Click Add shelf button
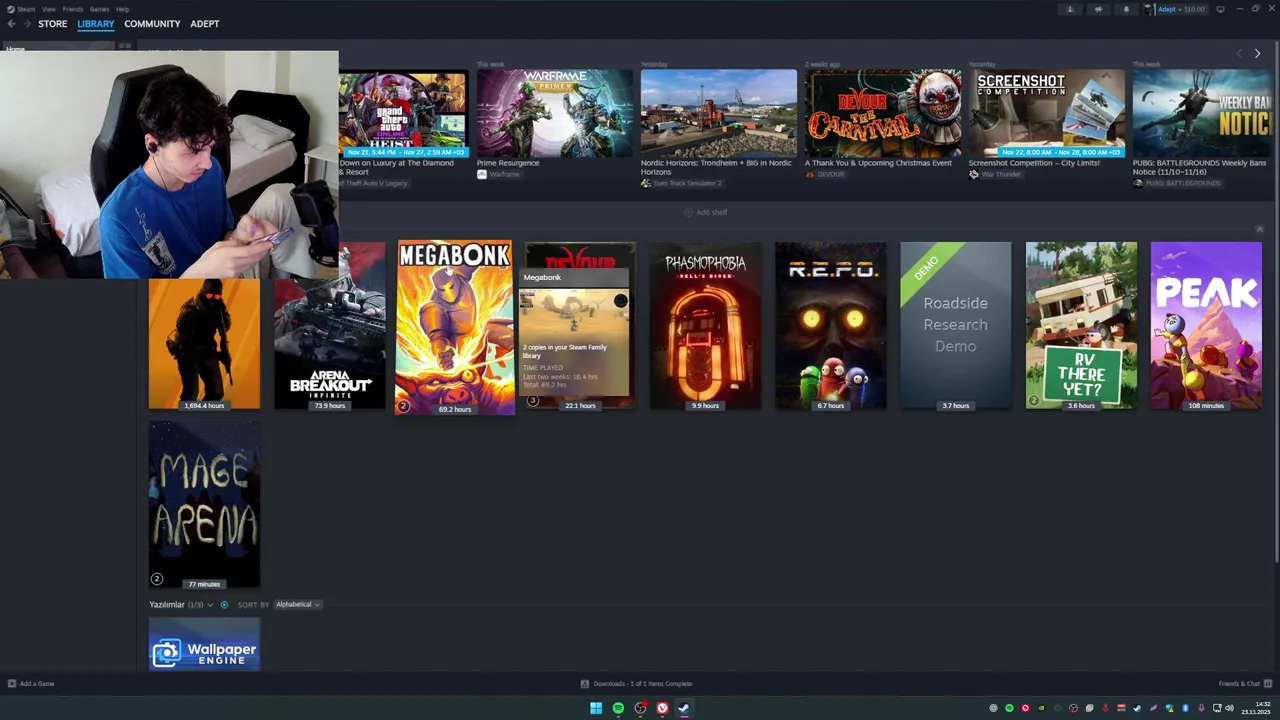Screen dimensions: 1280x720 [x=706, y=212]
